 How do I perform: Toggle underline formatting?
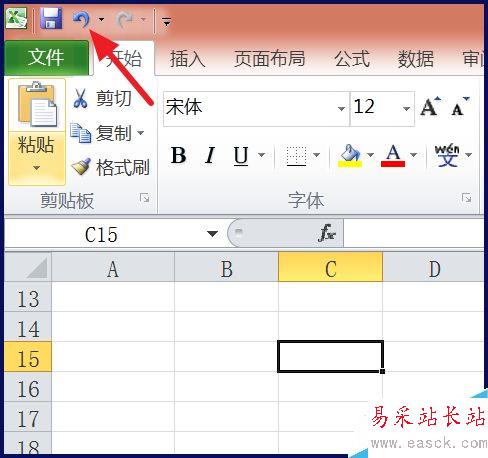(241, 156)
